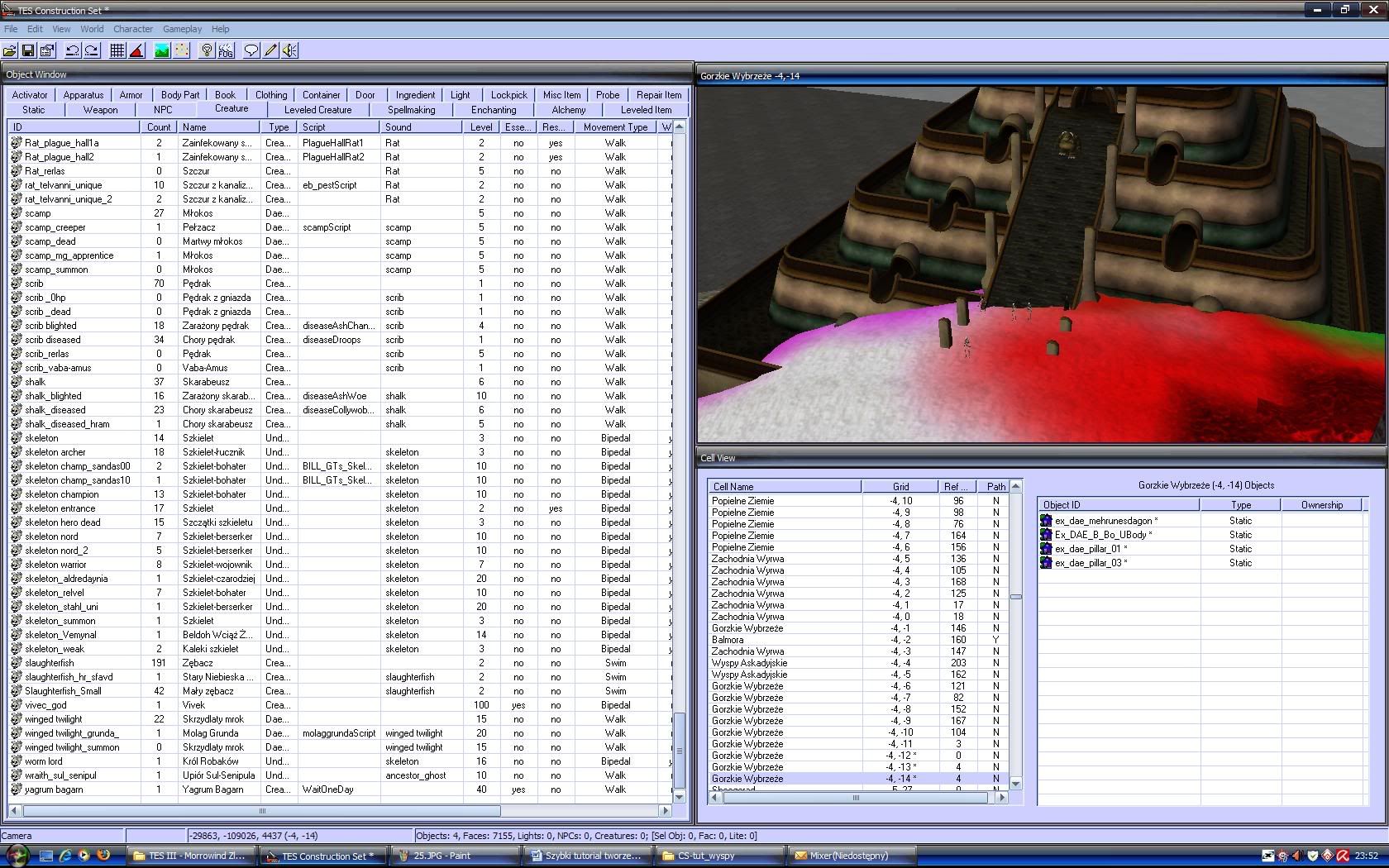The height and width of the screenshot is (868, 1389).
Task: Open sound editor with speaker icon
Action: point(289,50)
